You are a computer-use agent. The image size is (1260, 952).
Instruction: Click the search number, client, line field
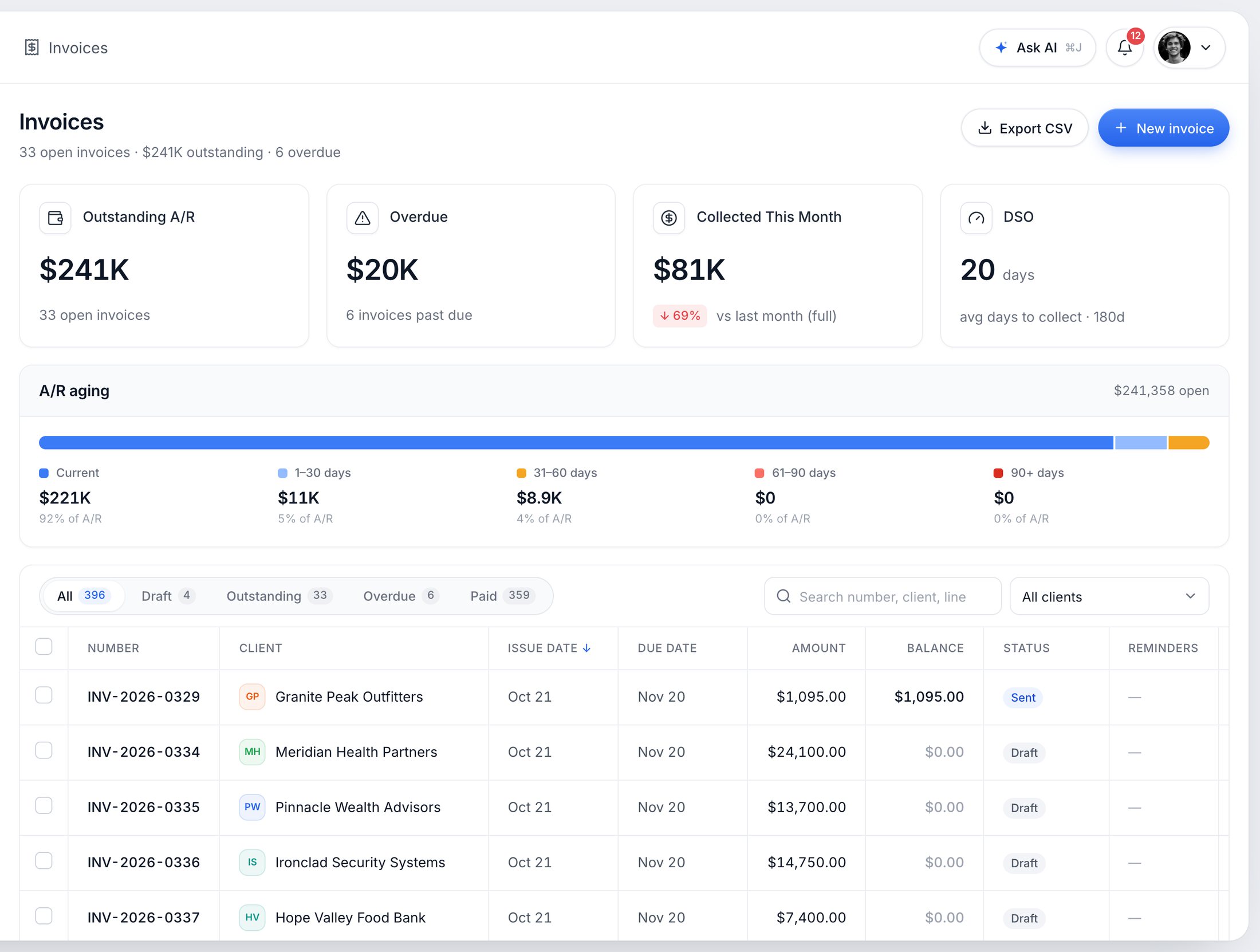point(883,596)
